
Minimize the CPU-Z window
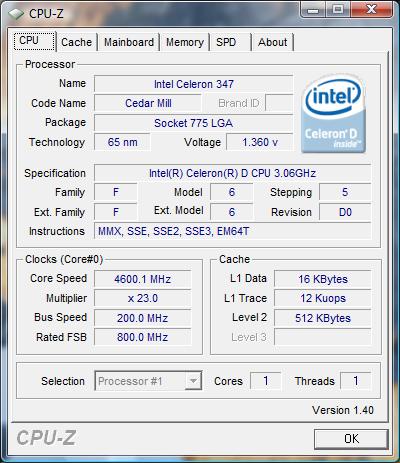(313, 9)
